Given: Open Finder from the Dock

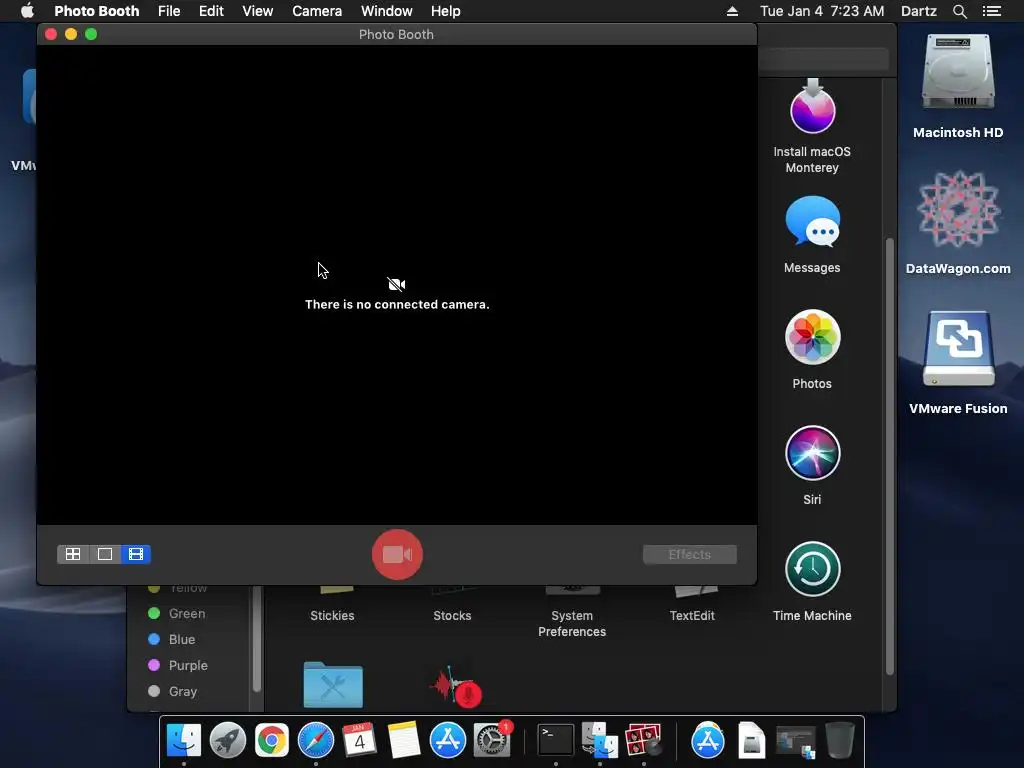Looking at the screenshot, I should pyautogui.click(x=184, y=741).
